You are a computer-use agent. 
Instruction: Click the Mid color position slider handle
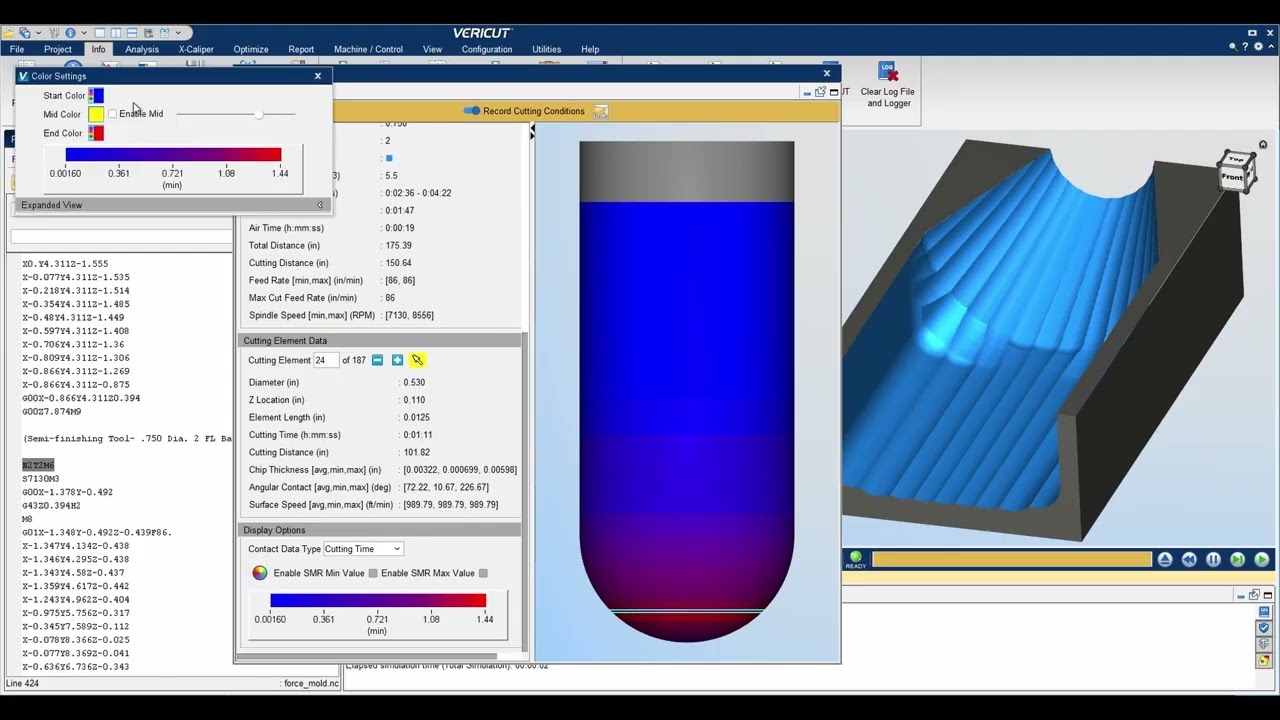pos(259,114)
